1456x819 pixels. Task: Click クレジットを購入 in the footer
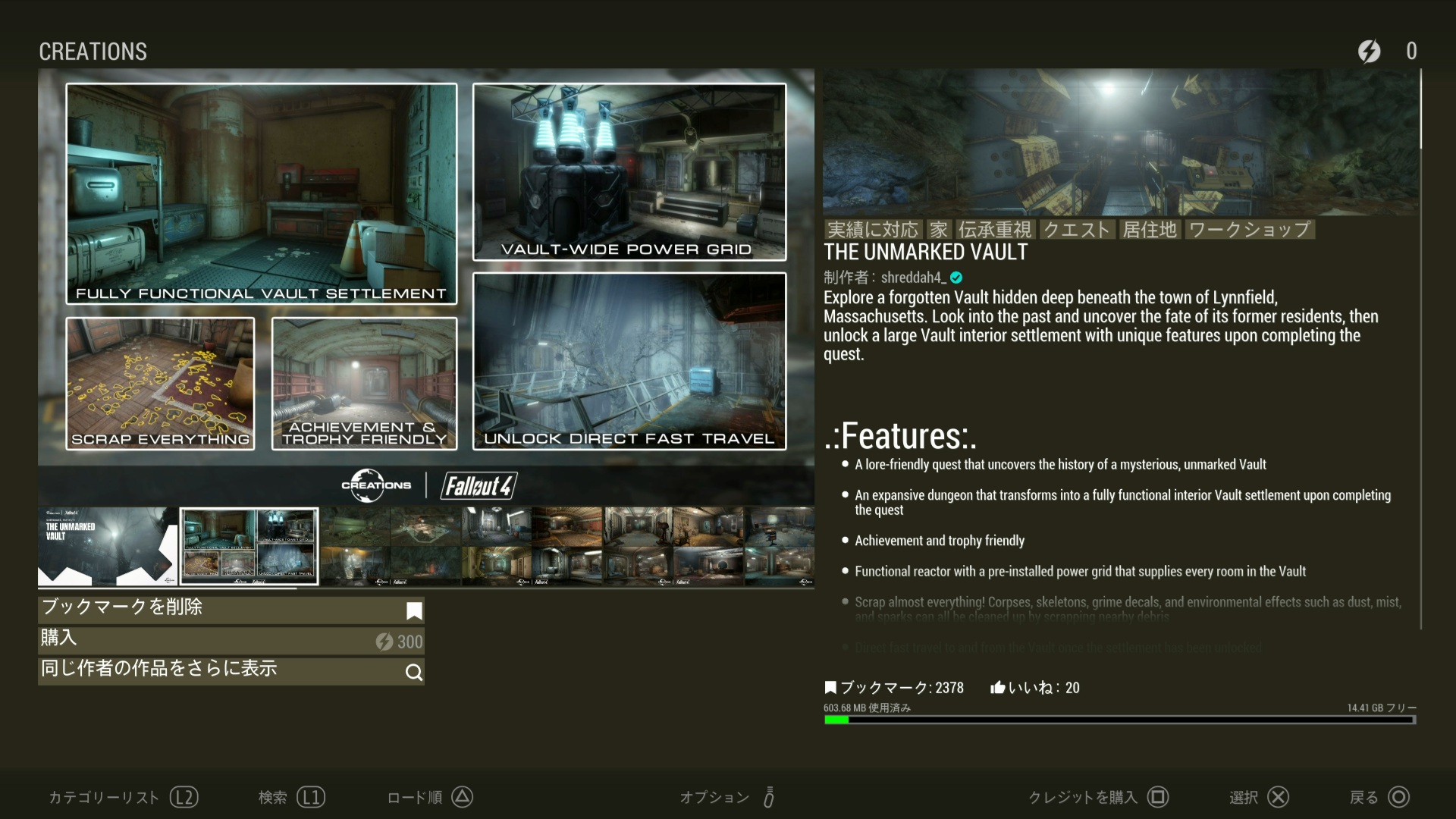[x=1083, y=797]
